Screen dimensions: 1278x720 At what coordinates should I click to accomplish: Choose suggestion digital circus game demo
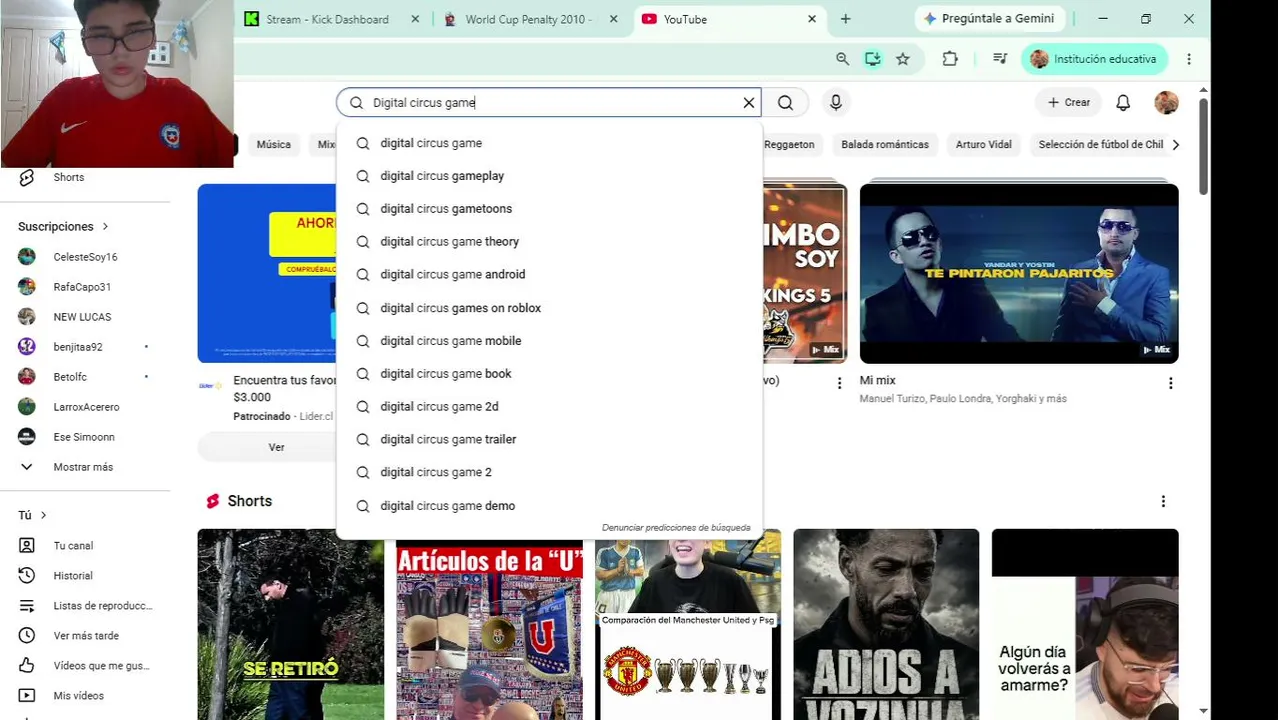click(549, 506)
